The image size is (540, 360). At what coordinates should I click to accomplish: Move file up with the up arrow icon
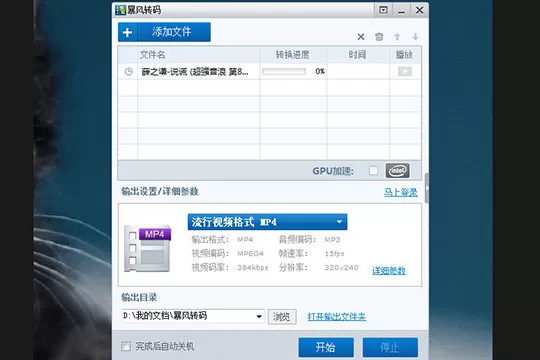(397, 37)
